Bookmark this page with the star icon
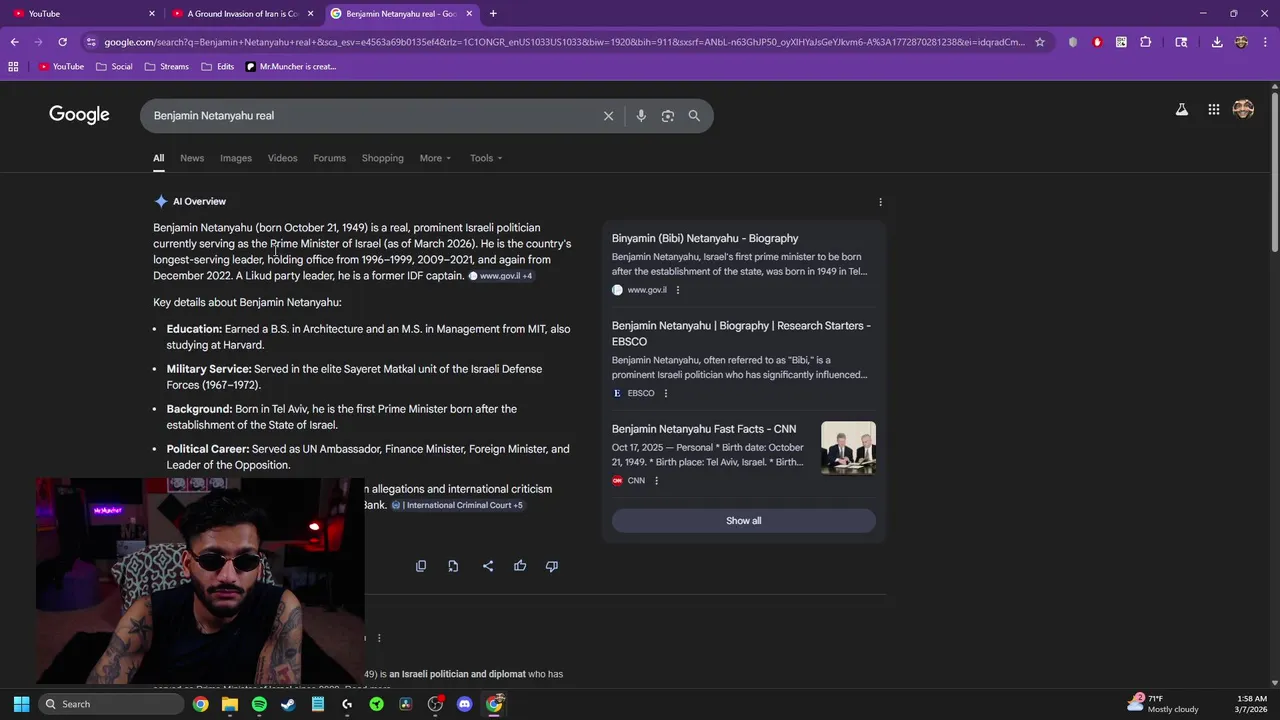 (x=1040, y=42)
